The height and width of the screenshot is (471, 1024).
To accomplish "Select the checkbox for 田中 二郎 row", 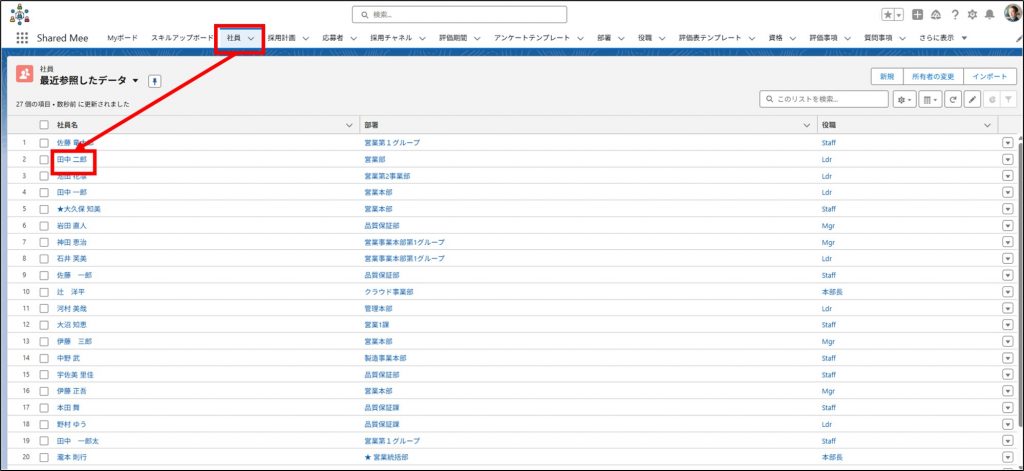I will tap(43, 159).
